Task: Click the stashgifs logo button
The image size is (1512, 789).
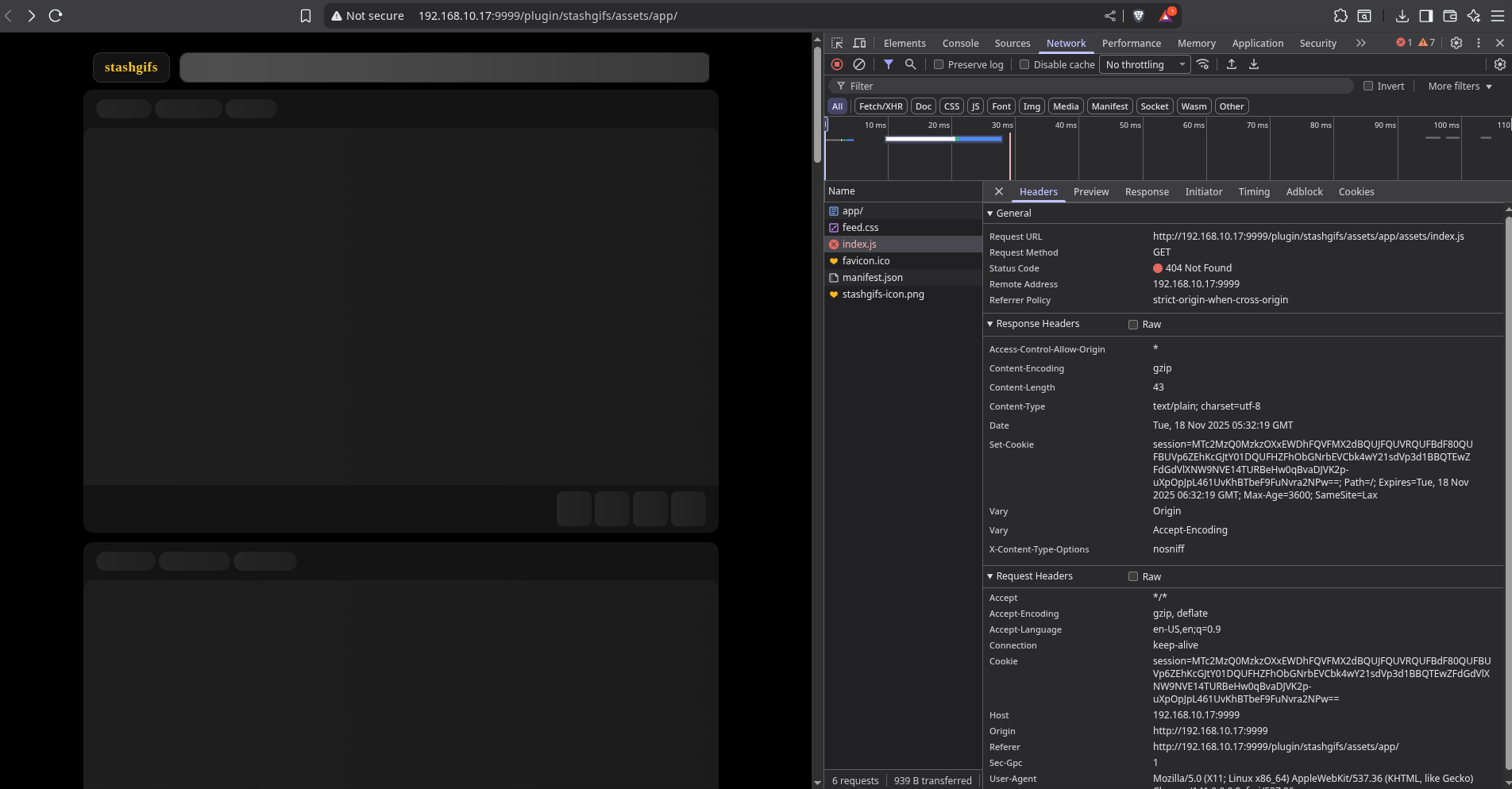Action: coord(131,67)
